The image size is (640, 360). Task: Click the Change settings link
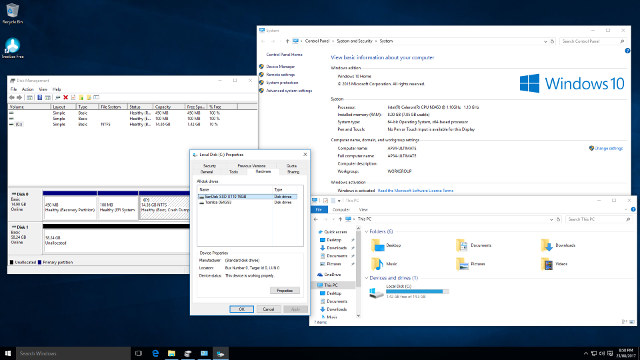pyautogui.click(x=609, y=149)
